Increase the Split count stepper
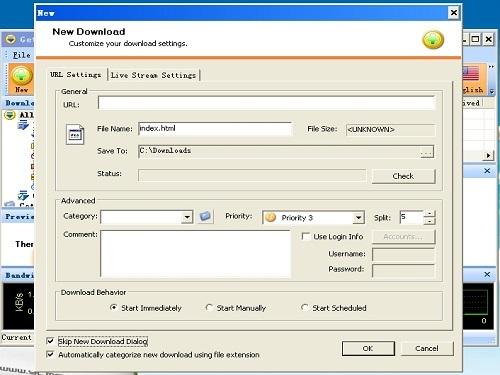The image size is (500, 375). 429,214
